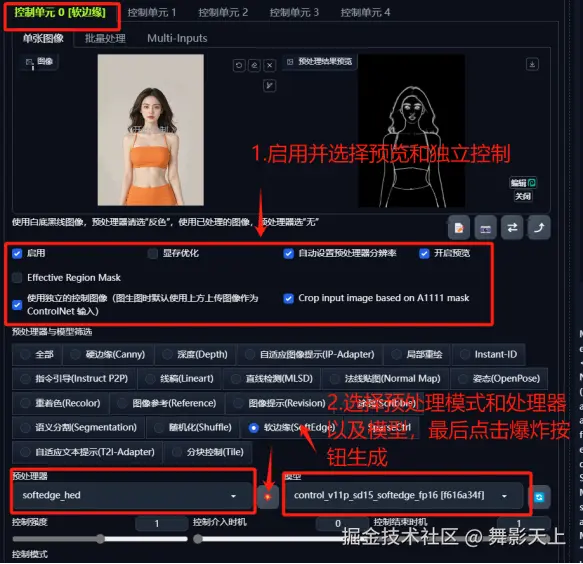Toggle the 开启预览 checkbox

coord(424,254)
